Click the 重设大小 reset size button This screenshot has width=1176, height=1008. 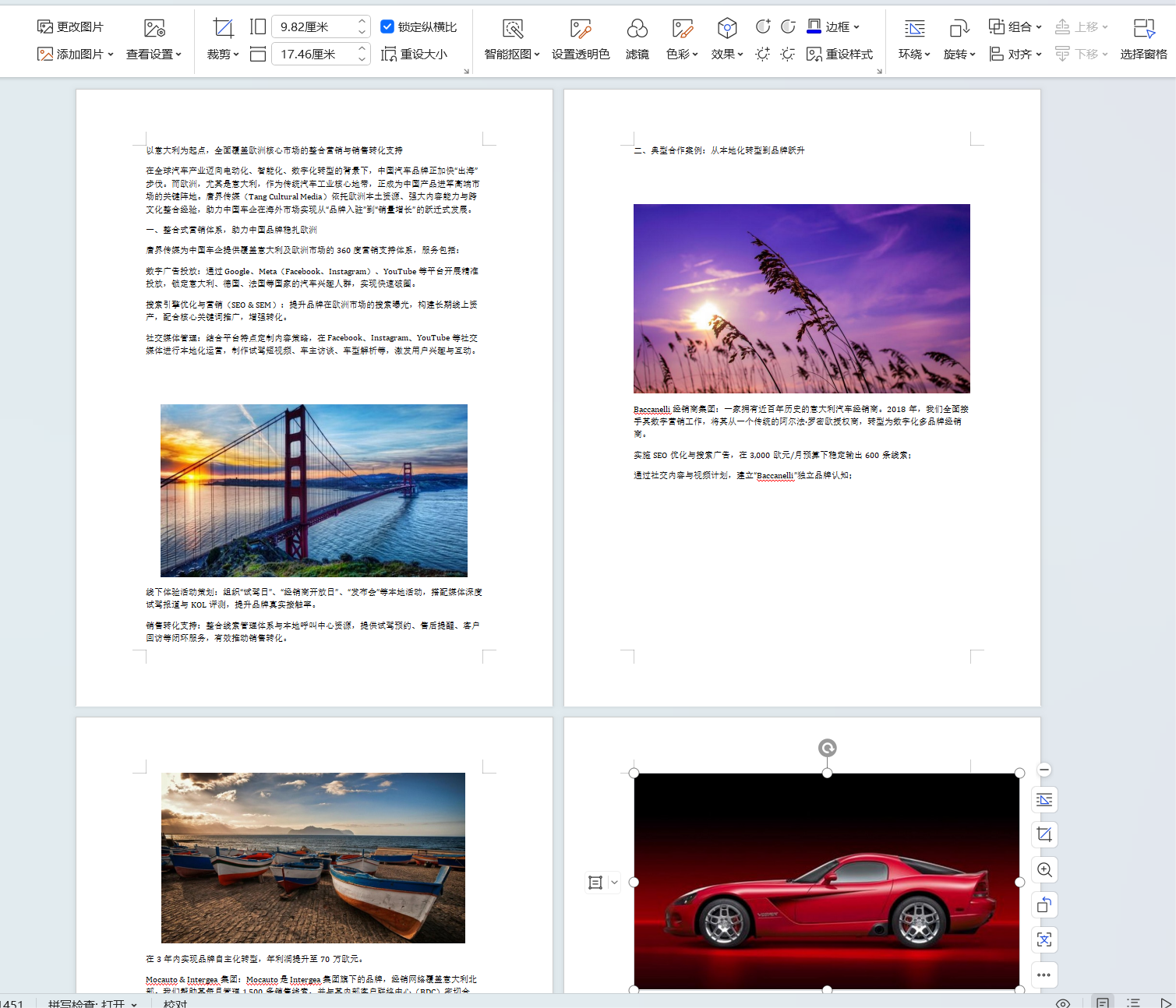click(x=414, y=54)
